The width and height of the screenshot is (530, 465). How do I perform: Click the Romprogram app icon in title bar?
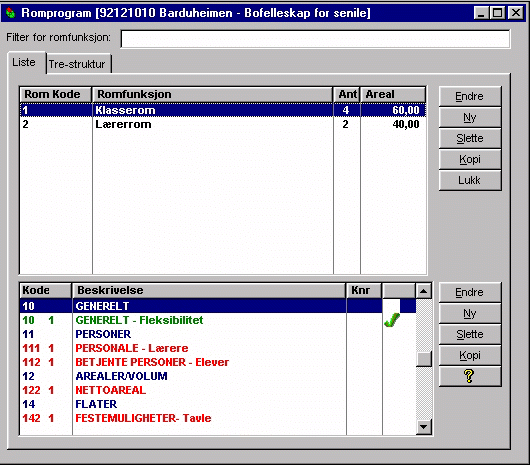click(10, 13)
